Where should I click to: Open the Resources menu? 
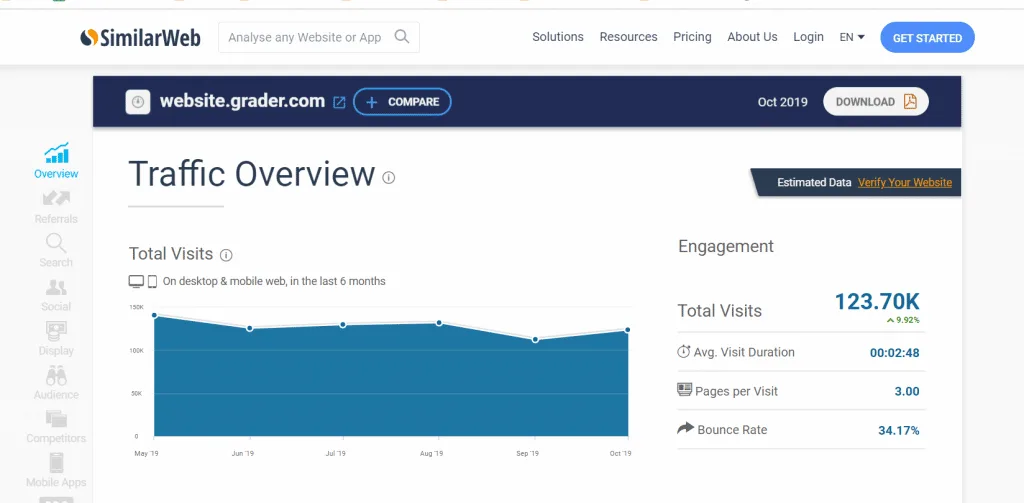click(628, 37)
